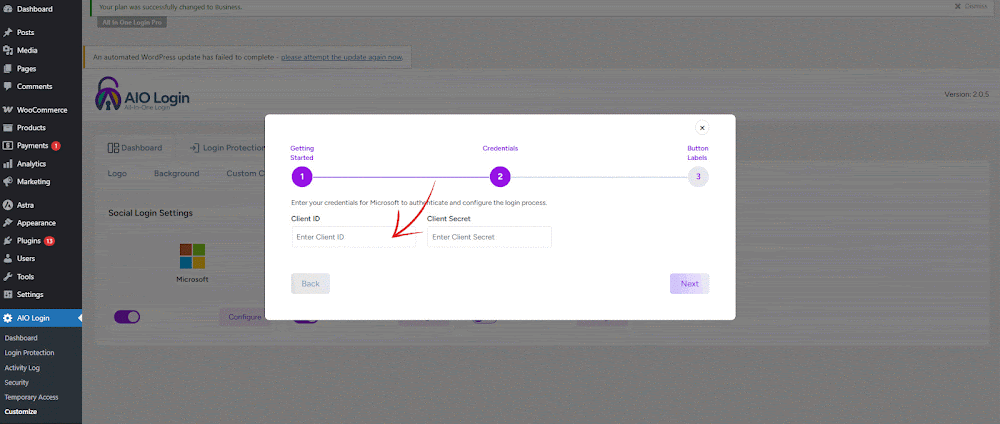
Task: Click the Analytics bar chart icon
Action: coord(8,164)
